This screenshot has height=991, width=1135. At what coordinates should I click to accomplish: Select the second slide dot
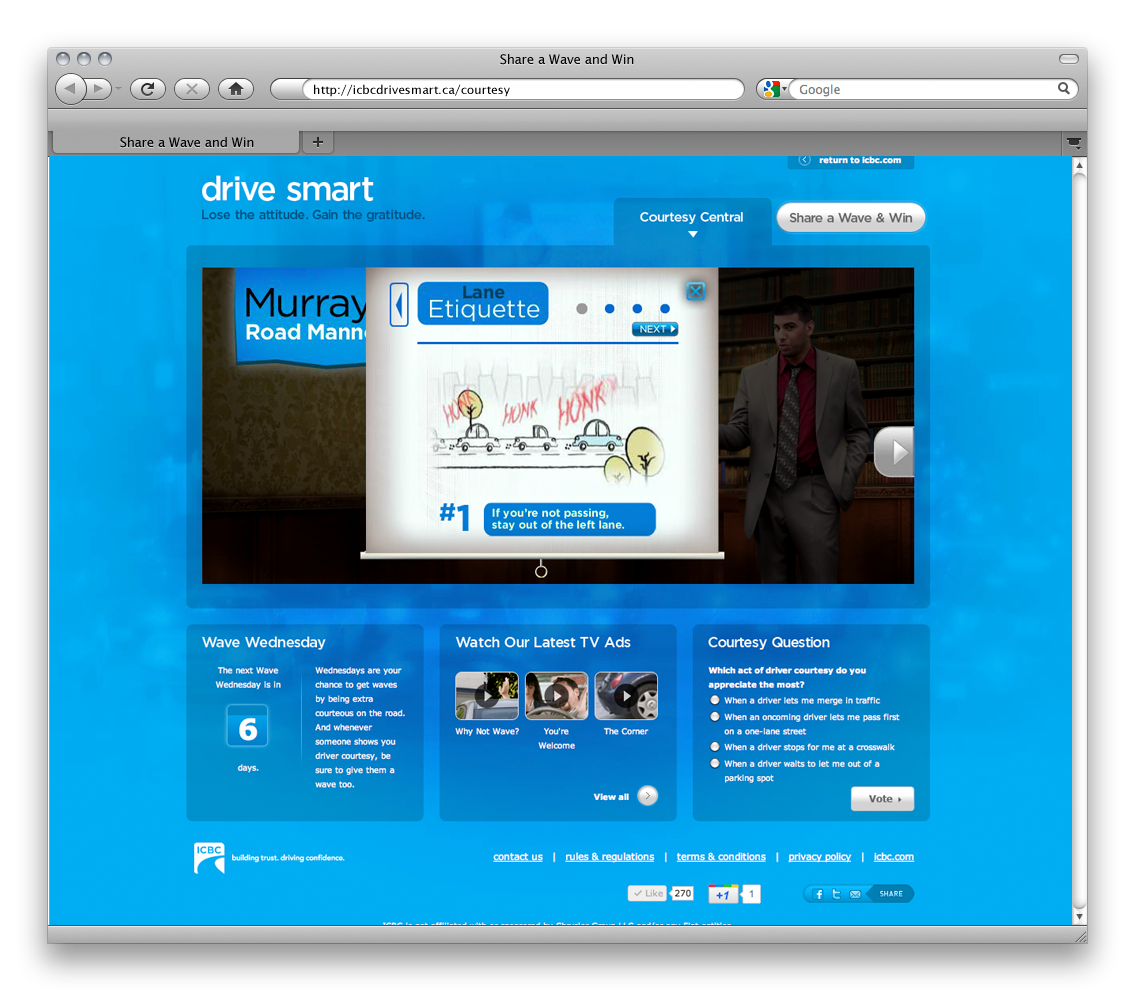click(x=609, y=308)
